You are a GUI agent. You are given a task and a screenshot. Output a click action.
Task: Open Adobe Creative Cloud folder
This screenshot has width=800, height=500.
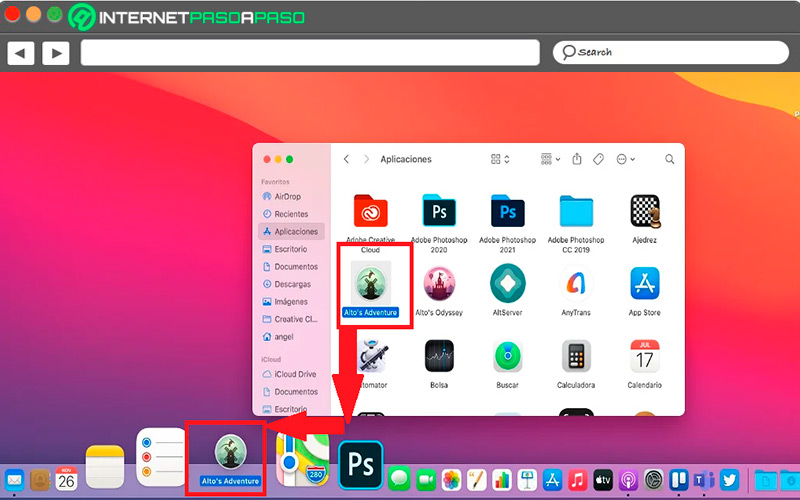point(370,211)
